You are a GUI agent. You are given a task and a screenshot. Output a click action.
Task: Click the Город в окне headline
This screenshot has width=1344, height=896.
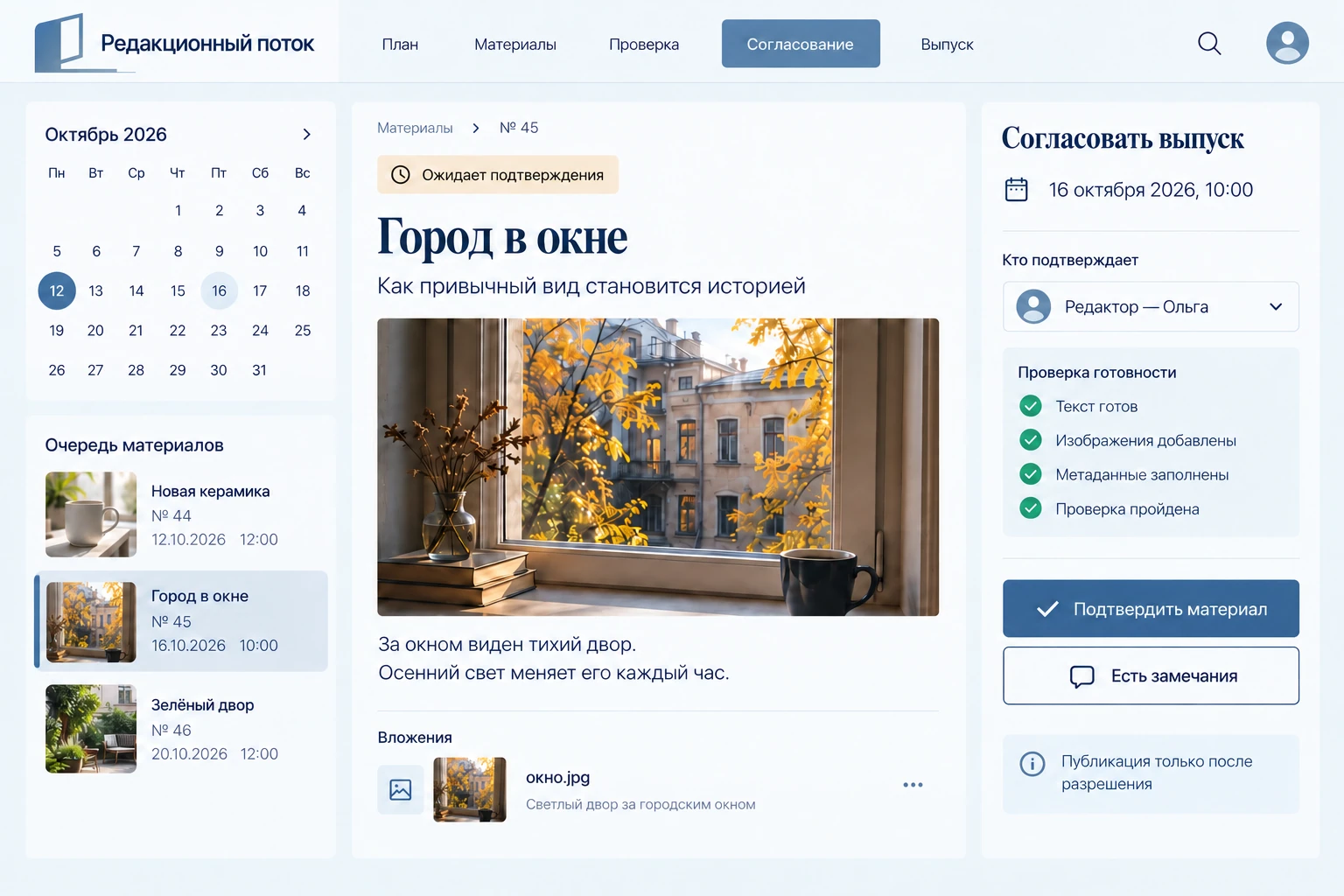[x=502, y=237]
